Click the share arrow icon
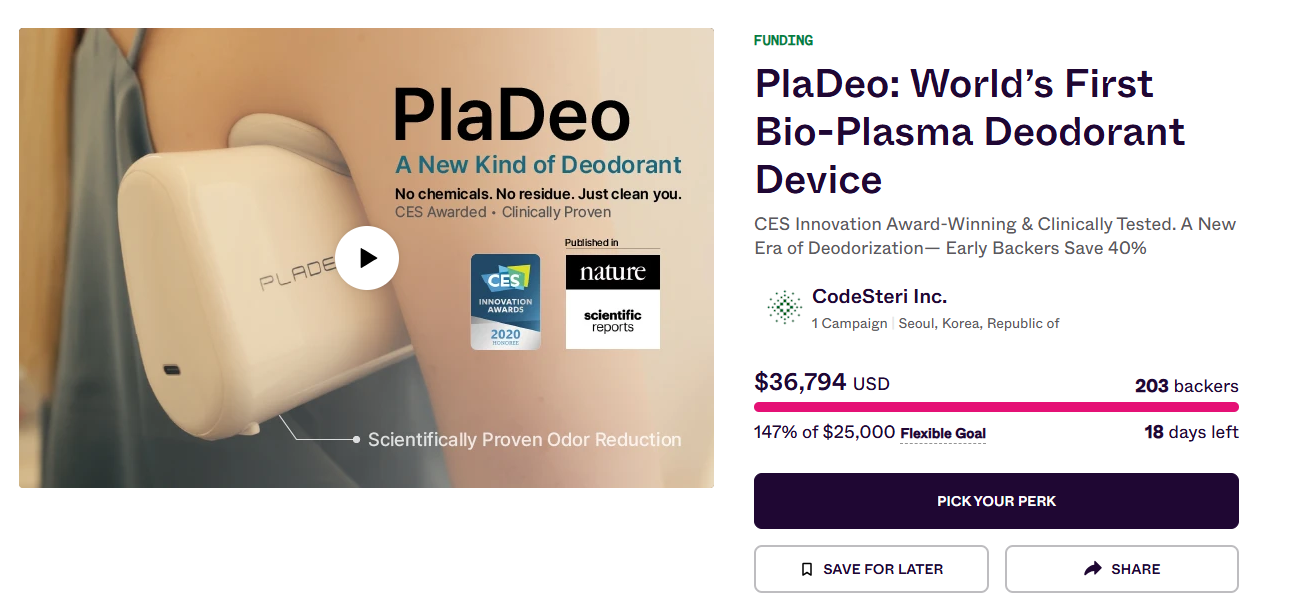This screenshot has height=608, width=1290. (1093, 569)
